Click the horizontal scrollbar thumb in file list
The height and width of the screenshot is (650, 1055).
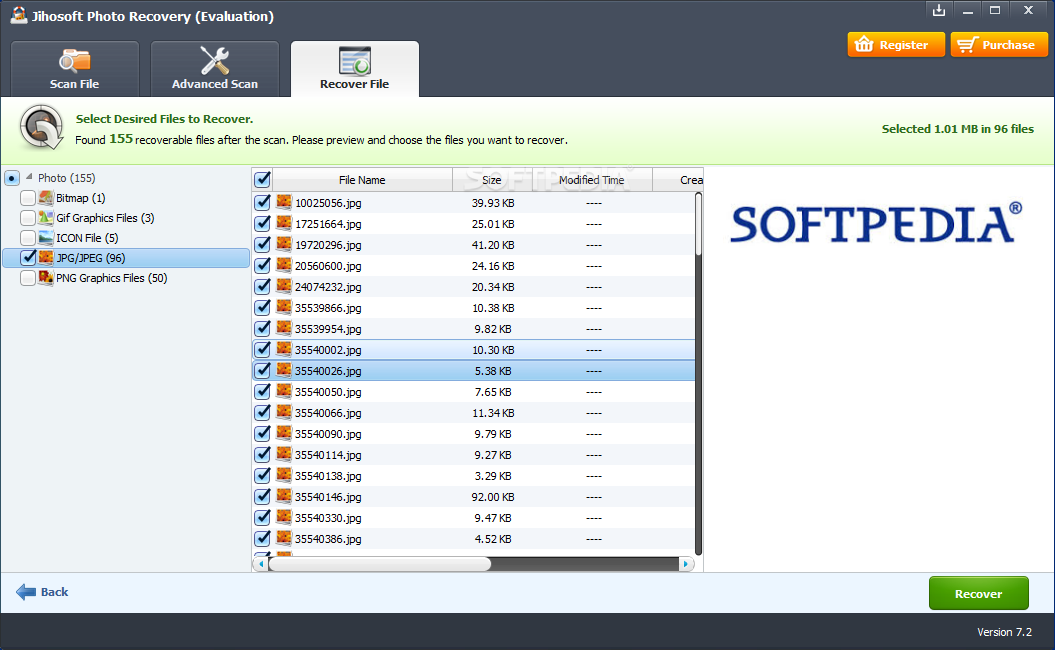[379, 564]
